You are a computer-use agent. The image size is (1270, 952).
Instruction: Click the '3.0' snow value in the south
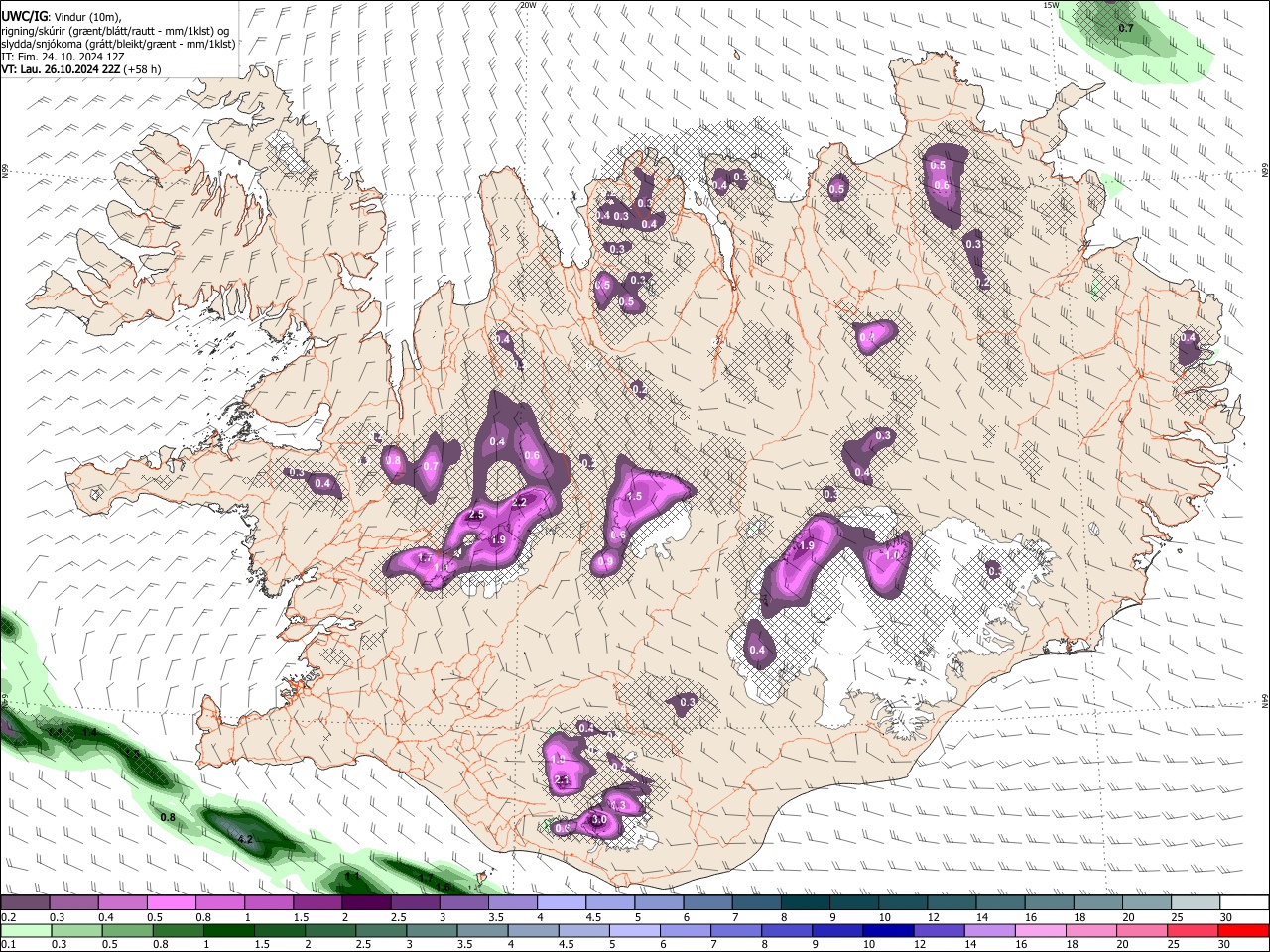click(x=599, y=820)
